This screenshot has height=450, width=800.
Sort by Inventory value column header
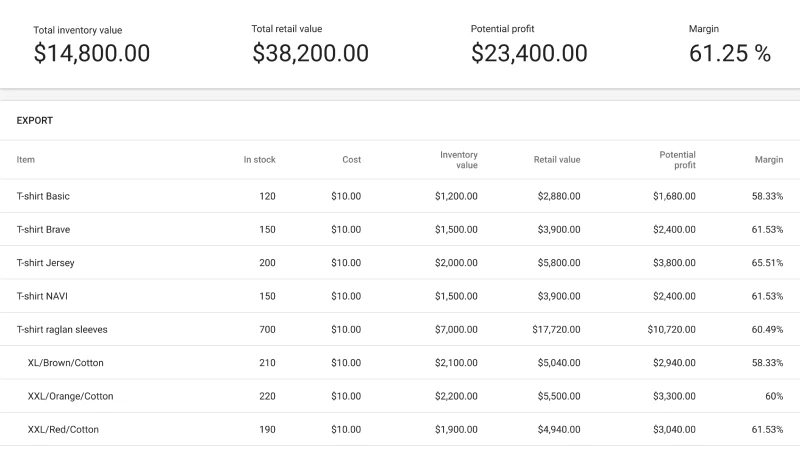[x=459, y=160]
